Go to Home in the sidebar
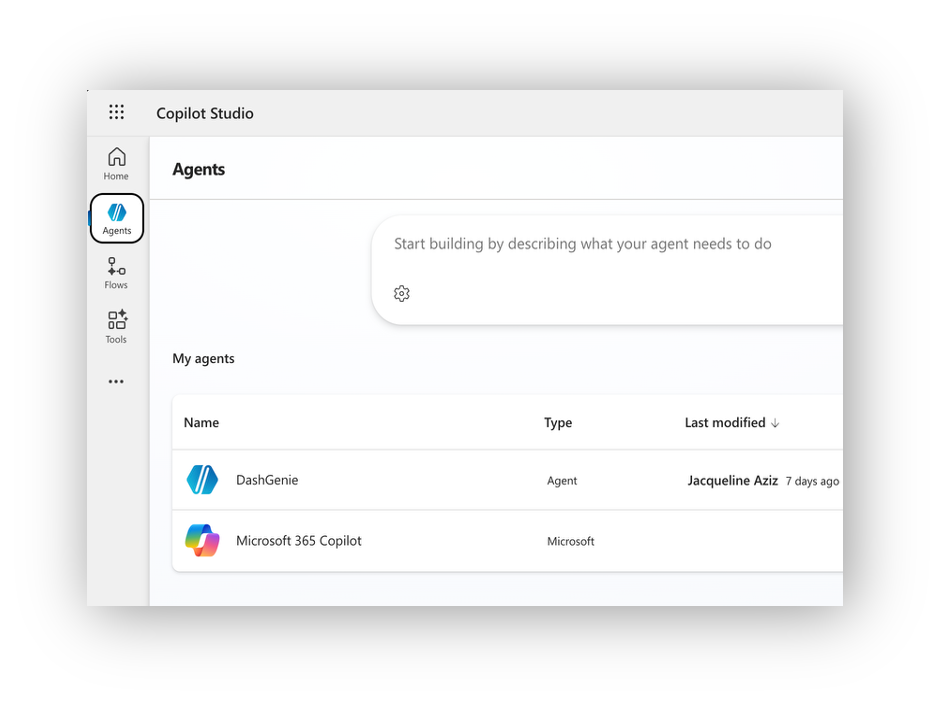The image size is (944, 704). [x=116, y=164]
